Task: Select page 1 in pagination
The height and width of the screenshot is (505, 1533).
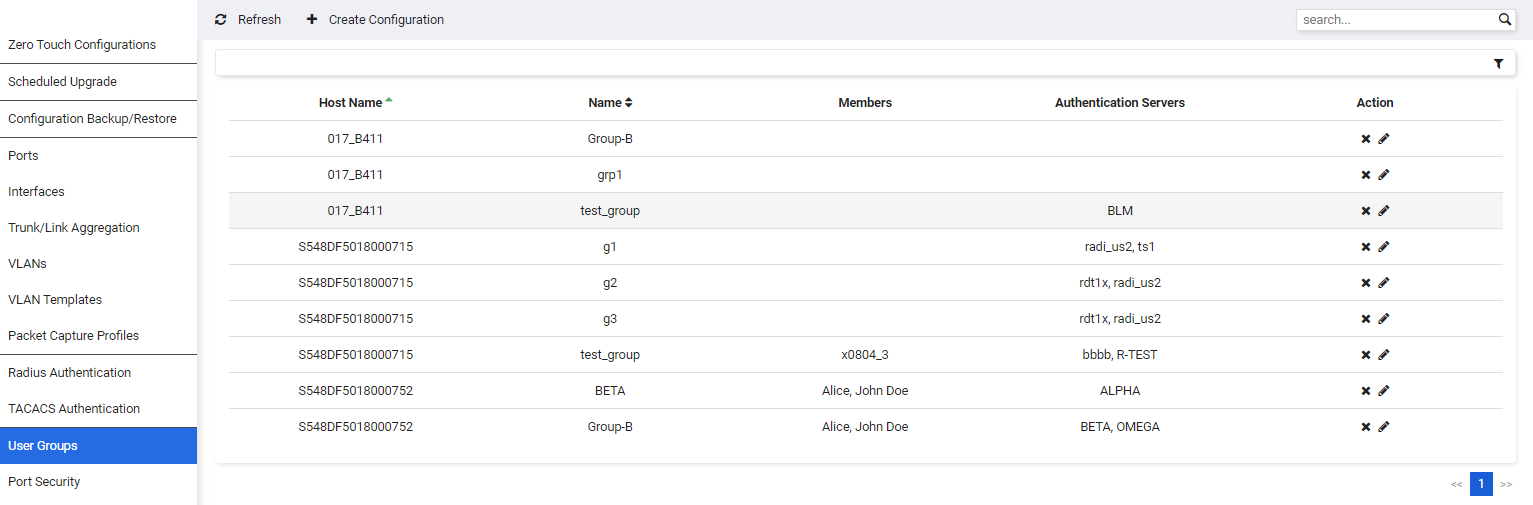Action: click(1481, 484)
